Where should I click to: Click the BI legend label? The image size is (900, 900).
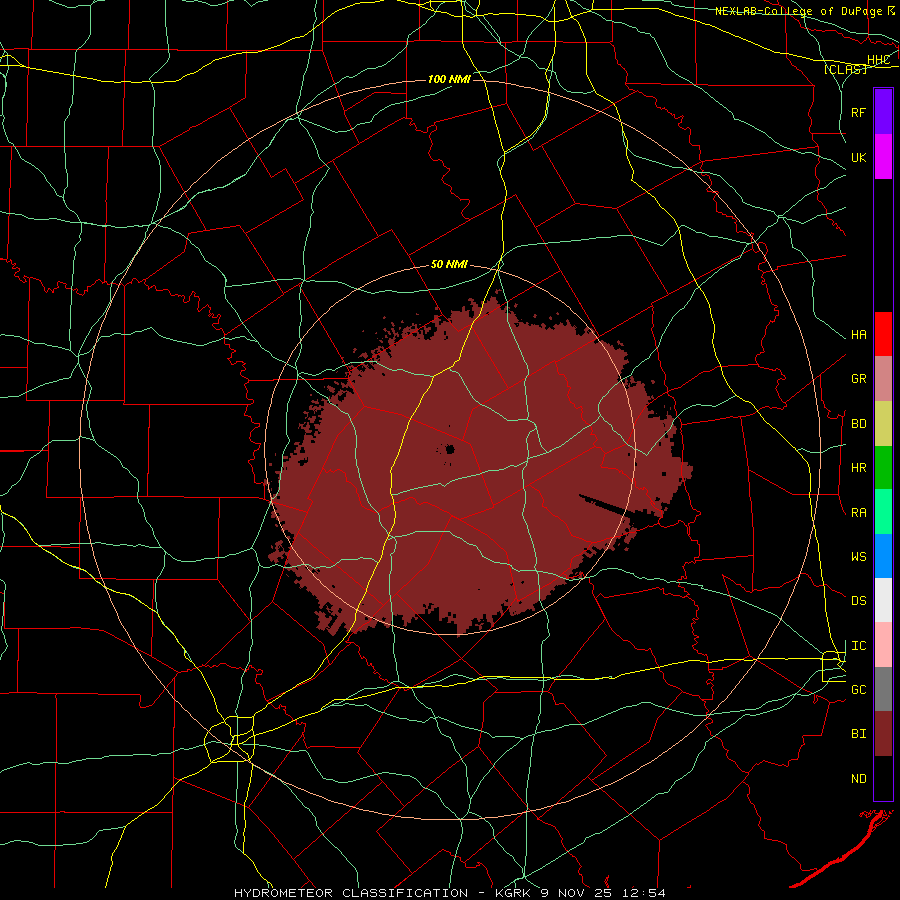(x=858, y=734)
